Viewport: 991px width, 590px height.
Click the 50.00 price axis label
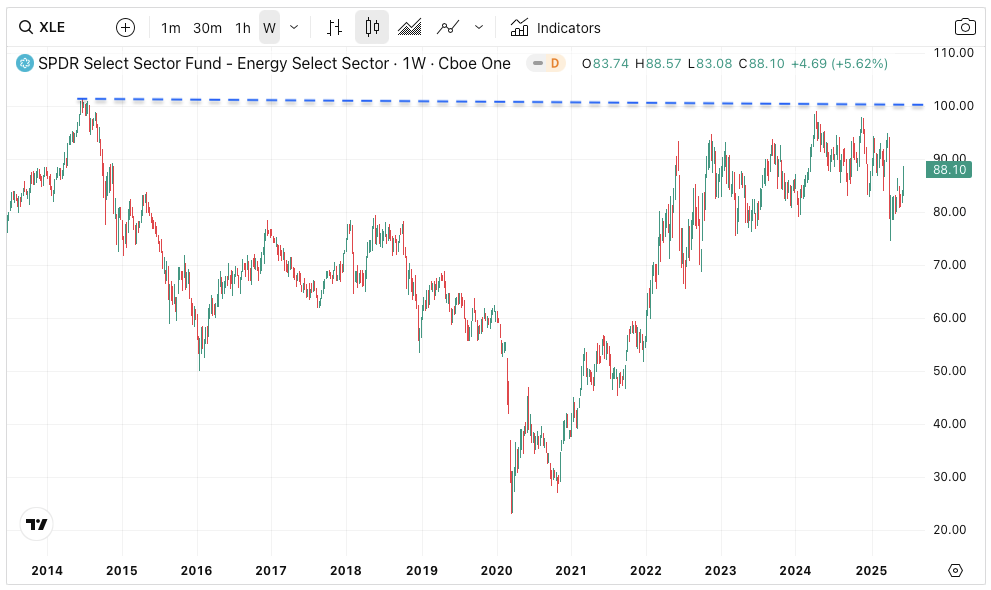pos(949,371)
